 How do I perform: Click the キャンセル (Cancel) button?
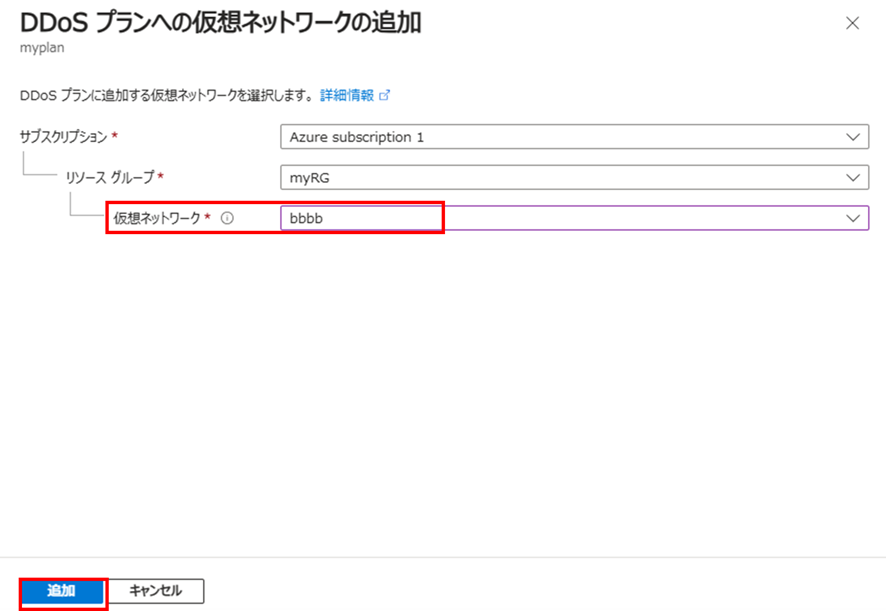click(x=155, y=591)
